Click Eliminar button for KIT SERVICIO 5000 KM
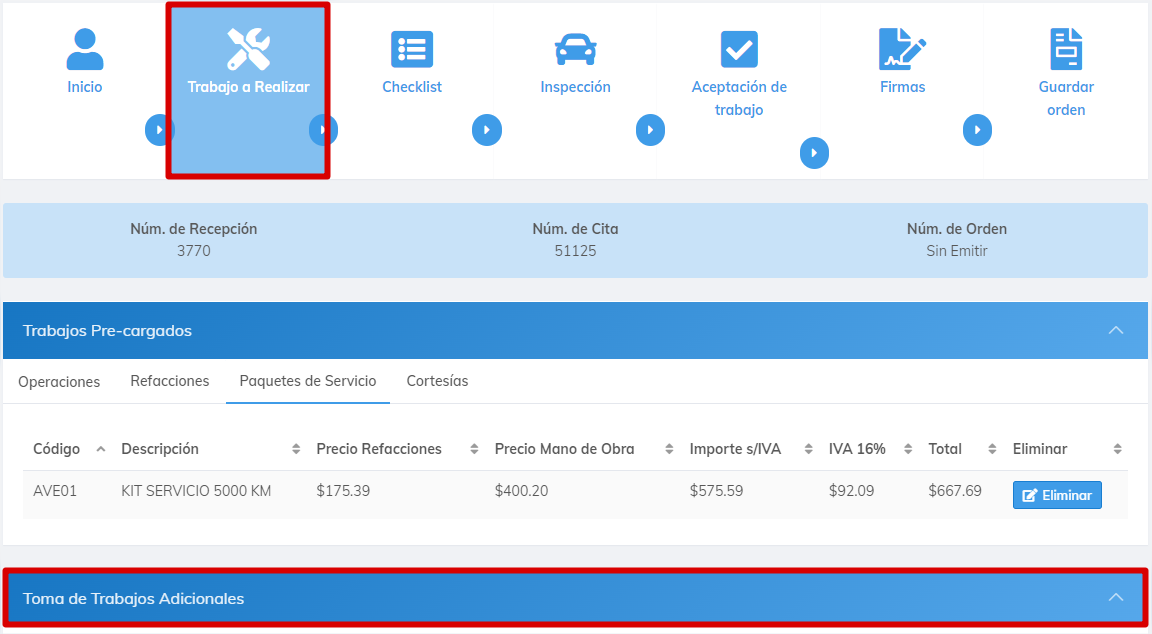 click(1057, 495)
